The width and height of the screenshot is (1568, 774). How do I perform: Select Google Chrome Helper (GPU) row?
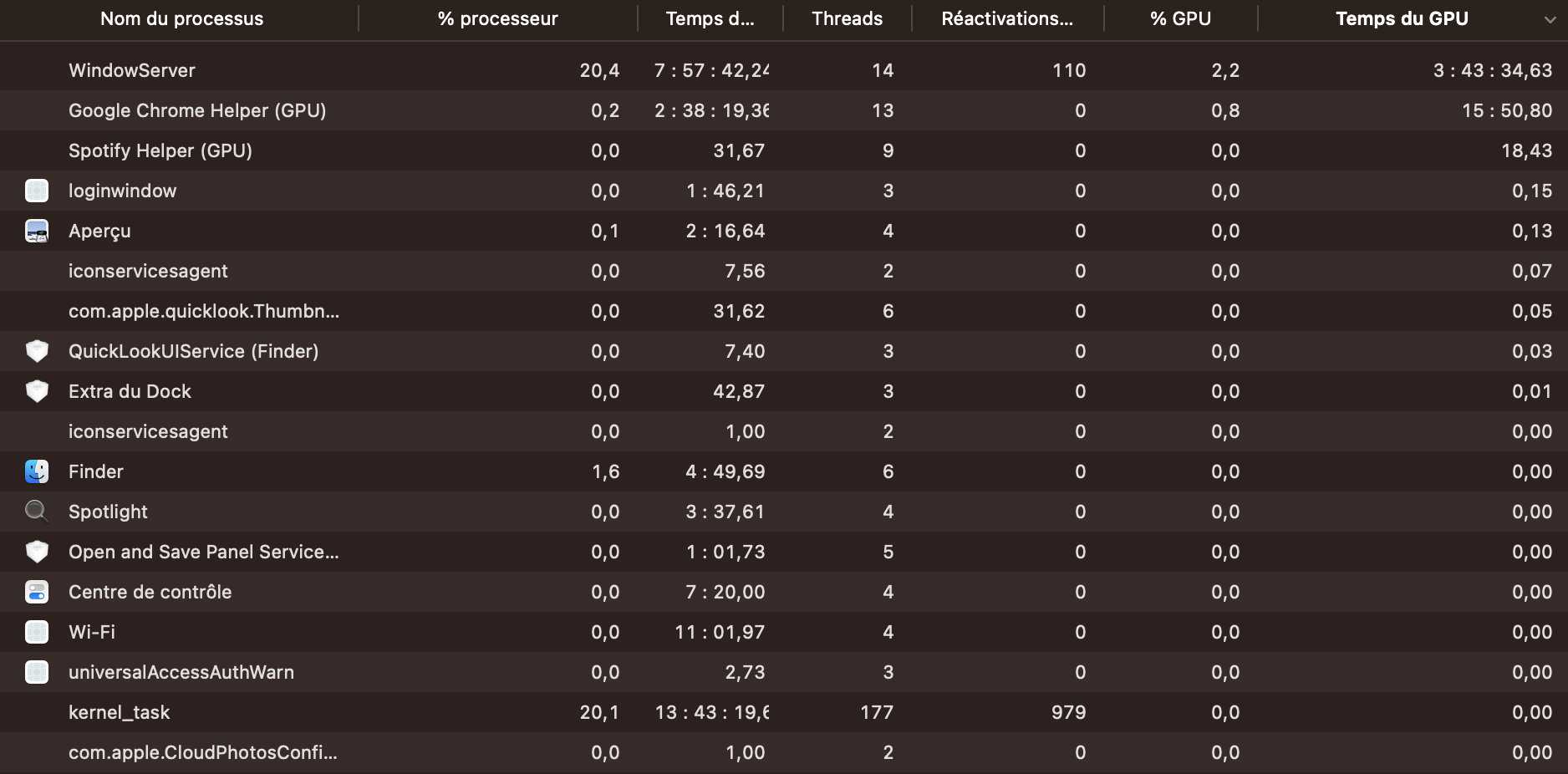pos(197,110)
